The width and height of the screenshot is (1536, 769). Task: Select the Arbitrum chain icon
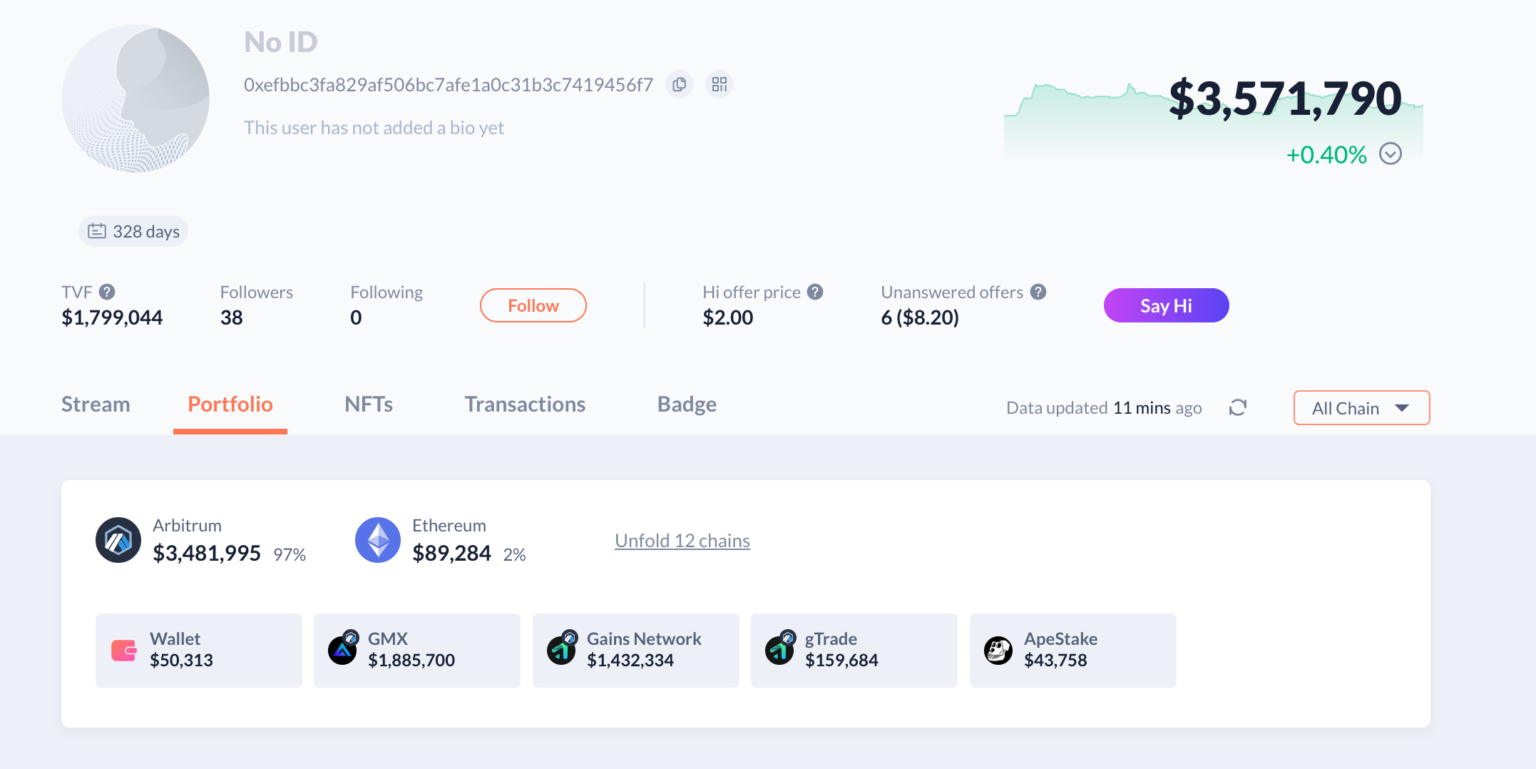118,540
